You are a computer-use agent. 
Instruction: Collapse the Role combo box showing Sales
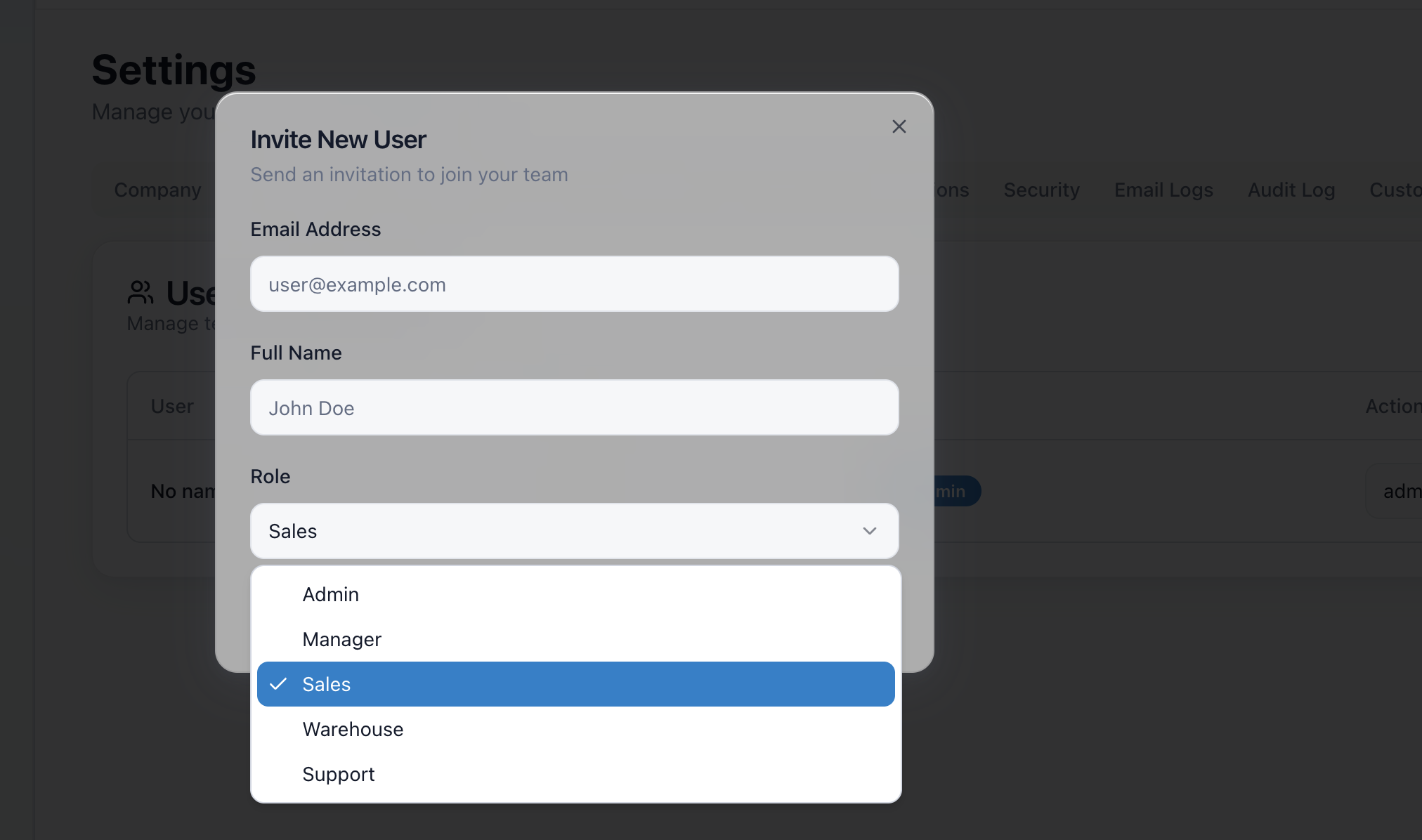pyautogui.click(x=574, y=531)
